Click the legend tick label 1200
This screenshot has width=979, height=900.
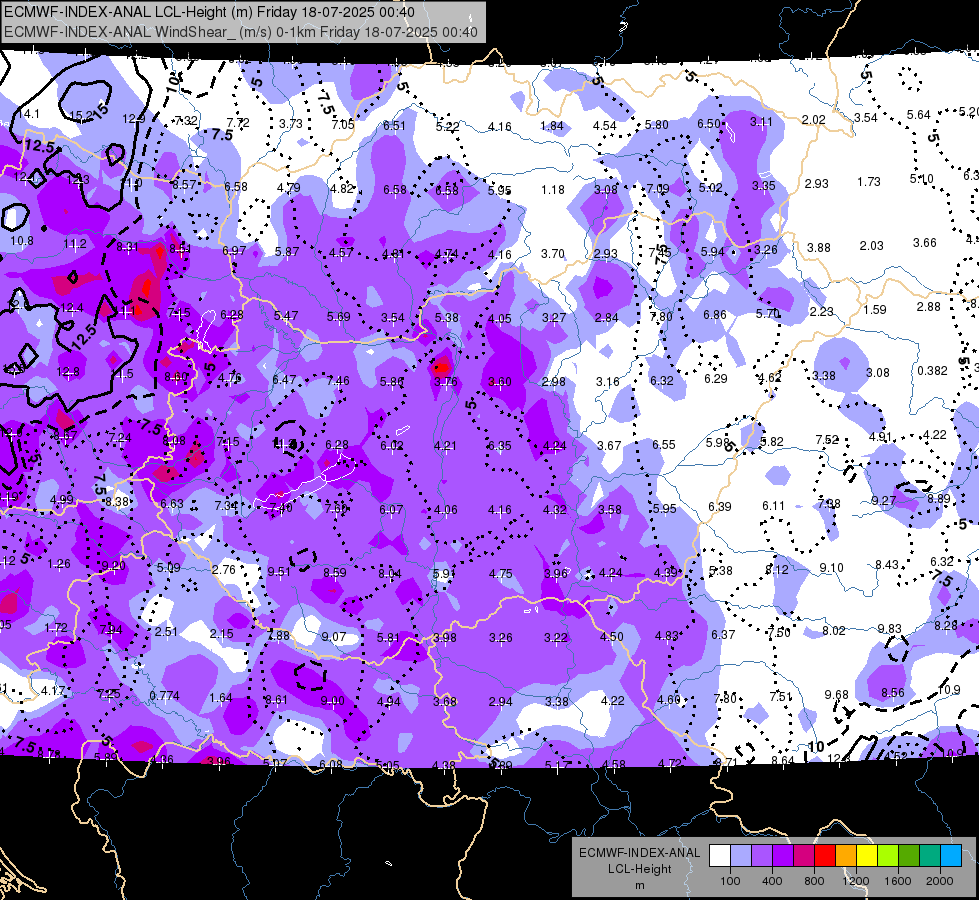(855, 881)
